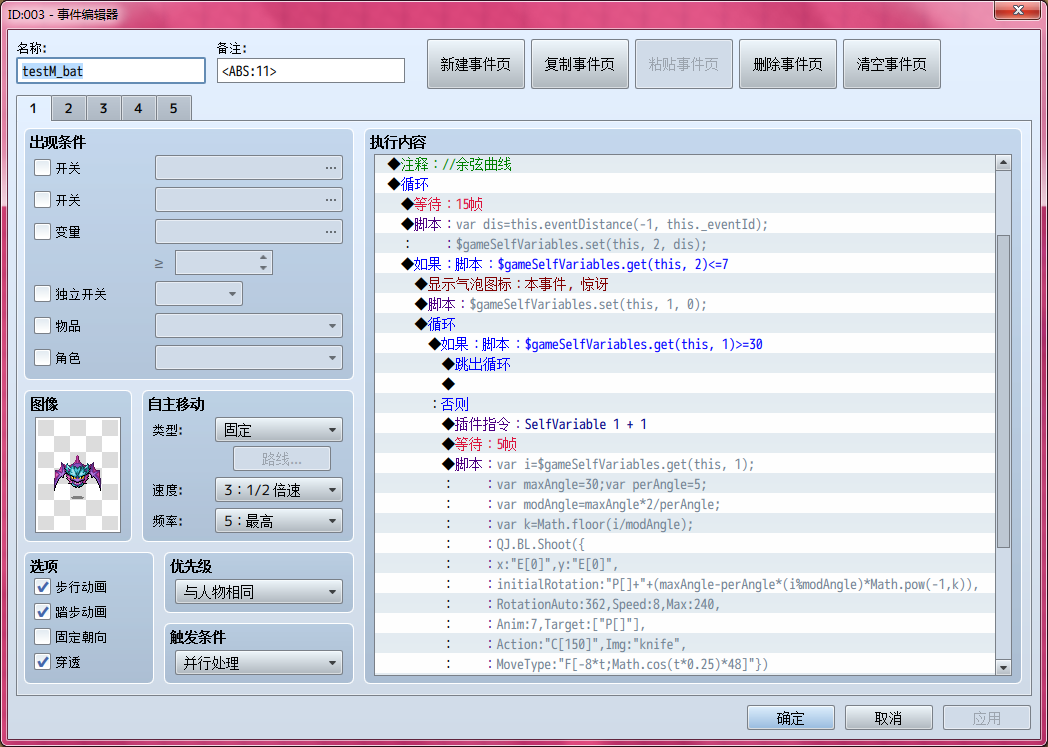Image resolution: width=1048 pixels, height=747 pixels.
Task: Expand the 触发条件 并行处理 dropdown
Action: pyautogui.click(x=259, y=663)
